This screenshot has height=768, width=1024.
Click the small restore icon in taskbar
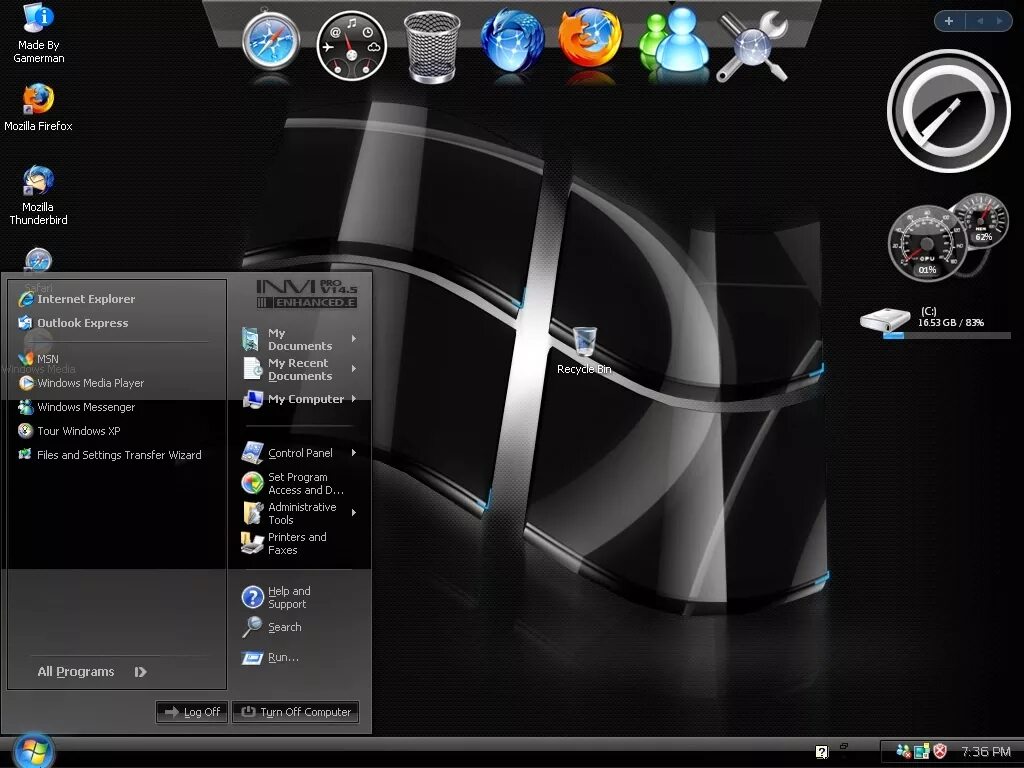tap(844, 746)
